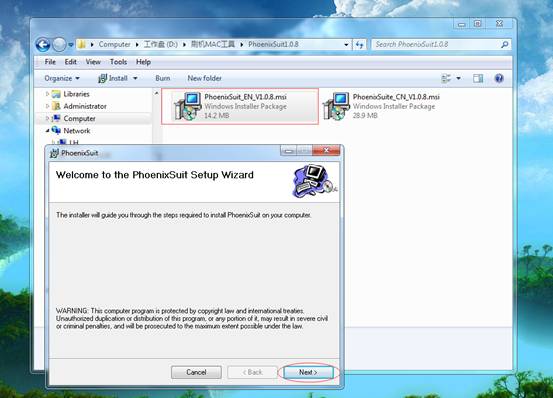Viewport: 553px width, 398px height.
Task: Click the Network icon in navigation pane
Action: 56,130
